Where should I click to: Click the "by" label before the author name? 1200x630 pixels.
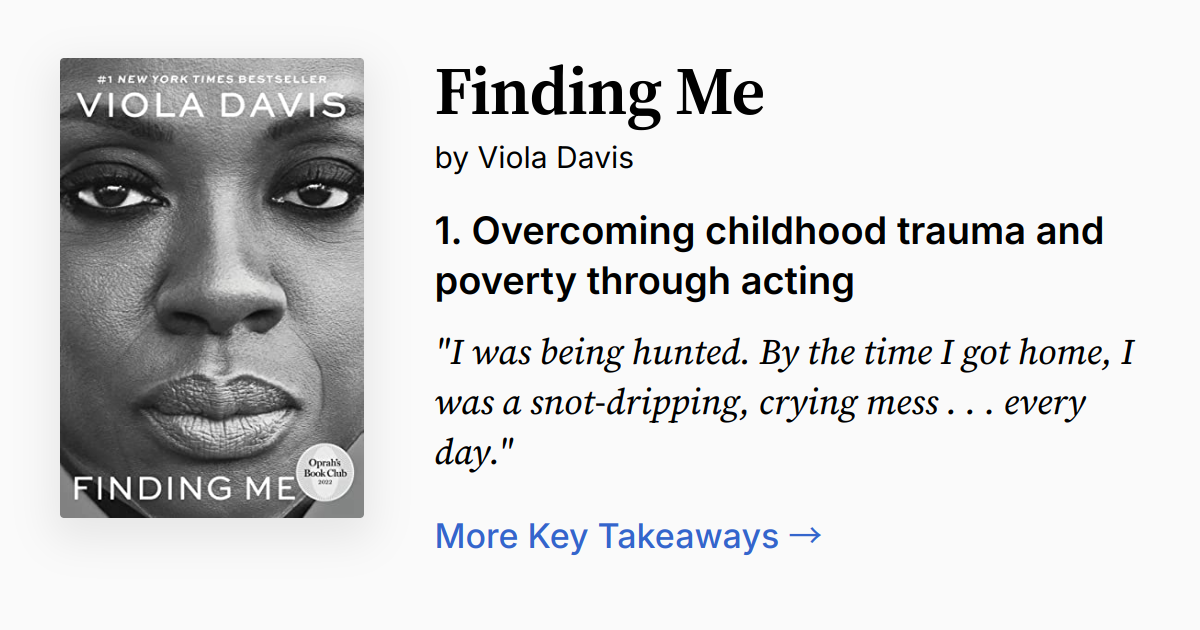point(449,157)
